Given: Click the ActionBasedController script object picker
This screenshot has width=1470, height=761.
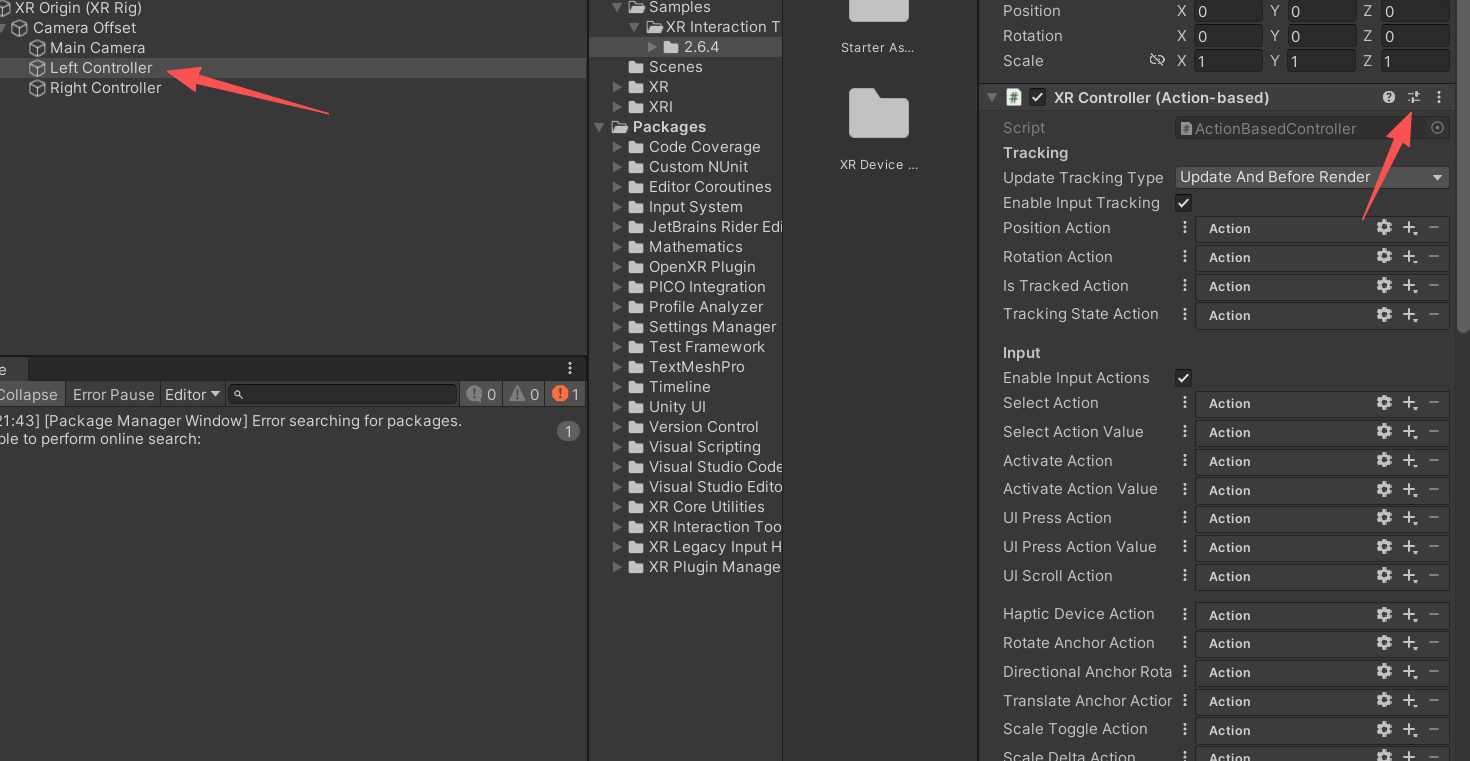Looking at the screenshot, I should tap(1437, 128).
